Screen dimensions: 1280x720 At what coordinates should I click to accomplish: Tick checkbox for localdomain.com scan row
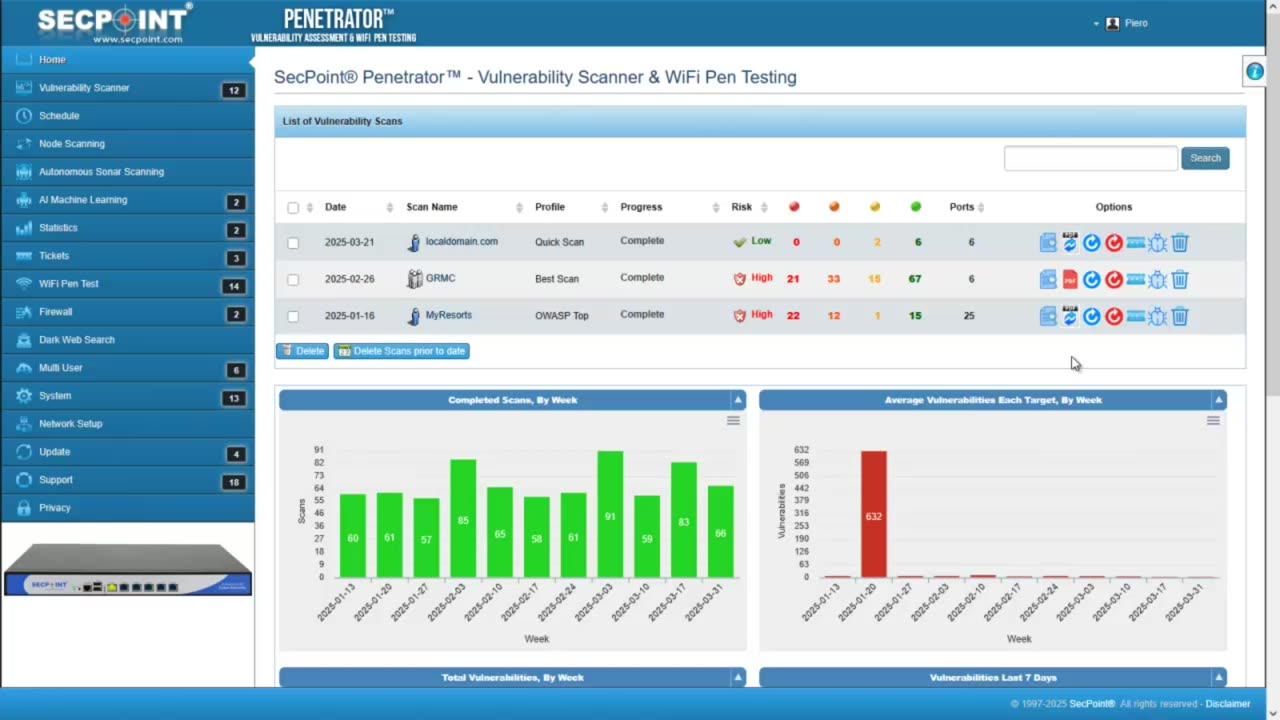point(293,243)
